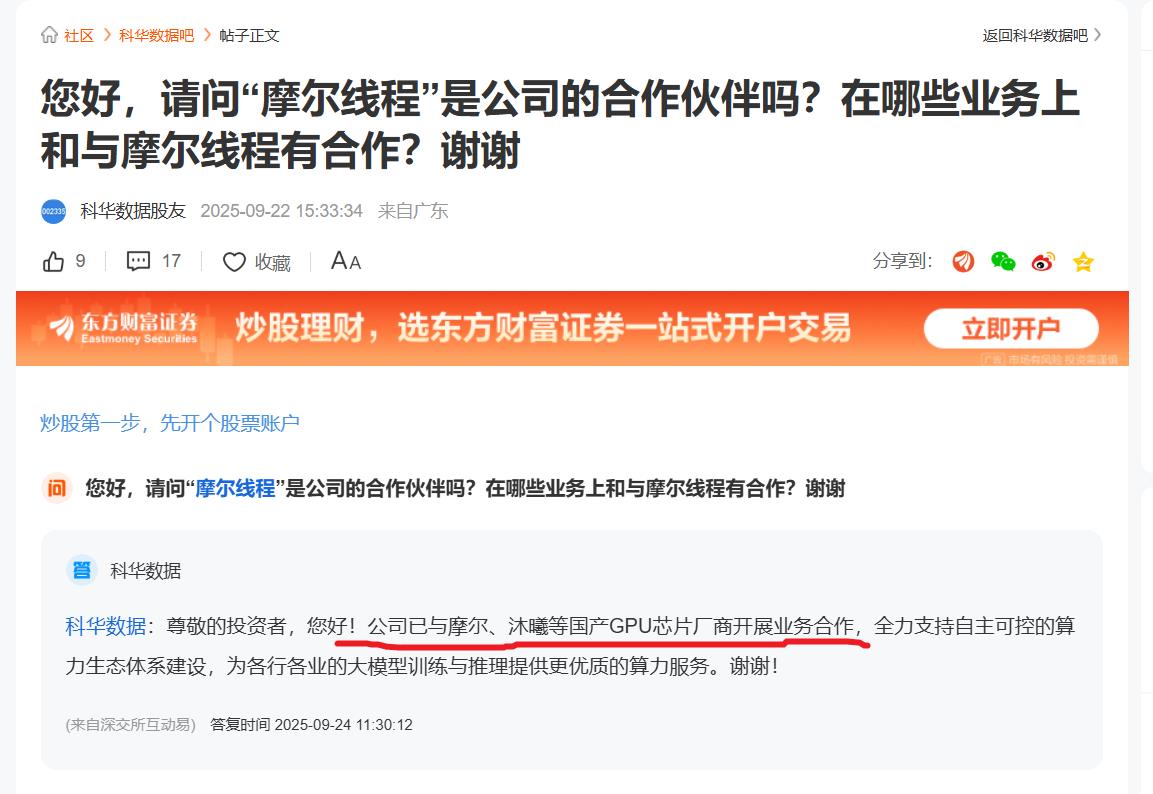Click the 摩尔线程 highlighted keyword link

(x=235, y=487)
